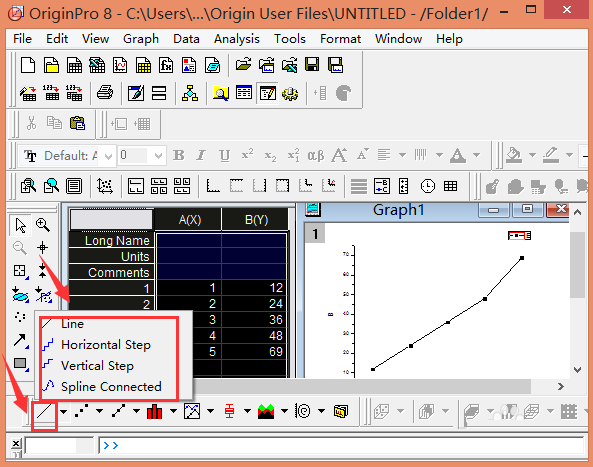Click the line color pencil
This screenshot has height=467, width=593.
coord(551,155)
